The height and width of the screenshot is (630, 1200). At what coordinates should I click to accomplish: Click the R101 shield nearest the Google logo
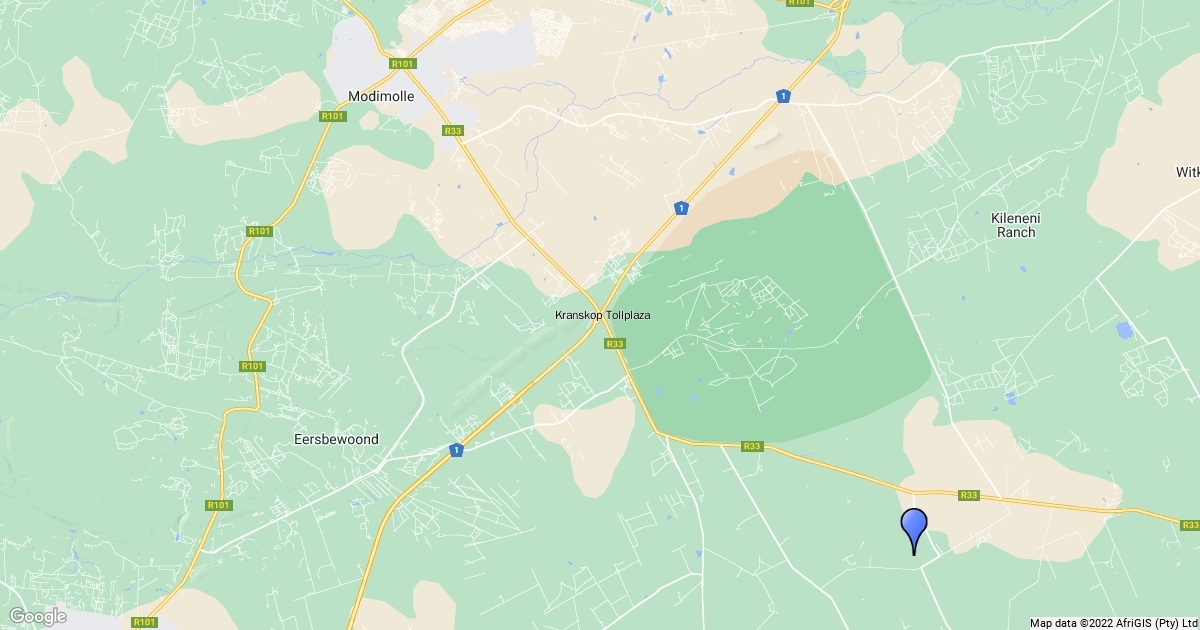click(144, 622)
